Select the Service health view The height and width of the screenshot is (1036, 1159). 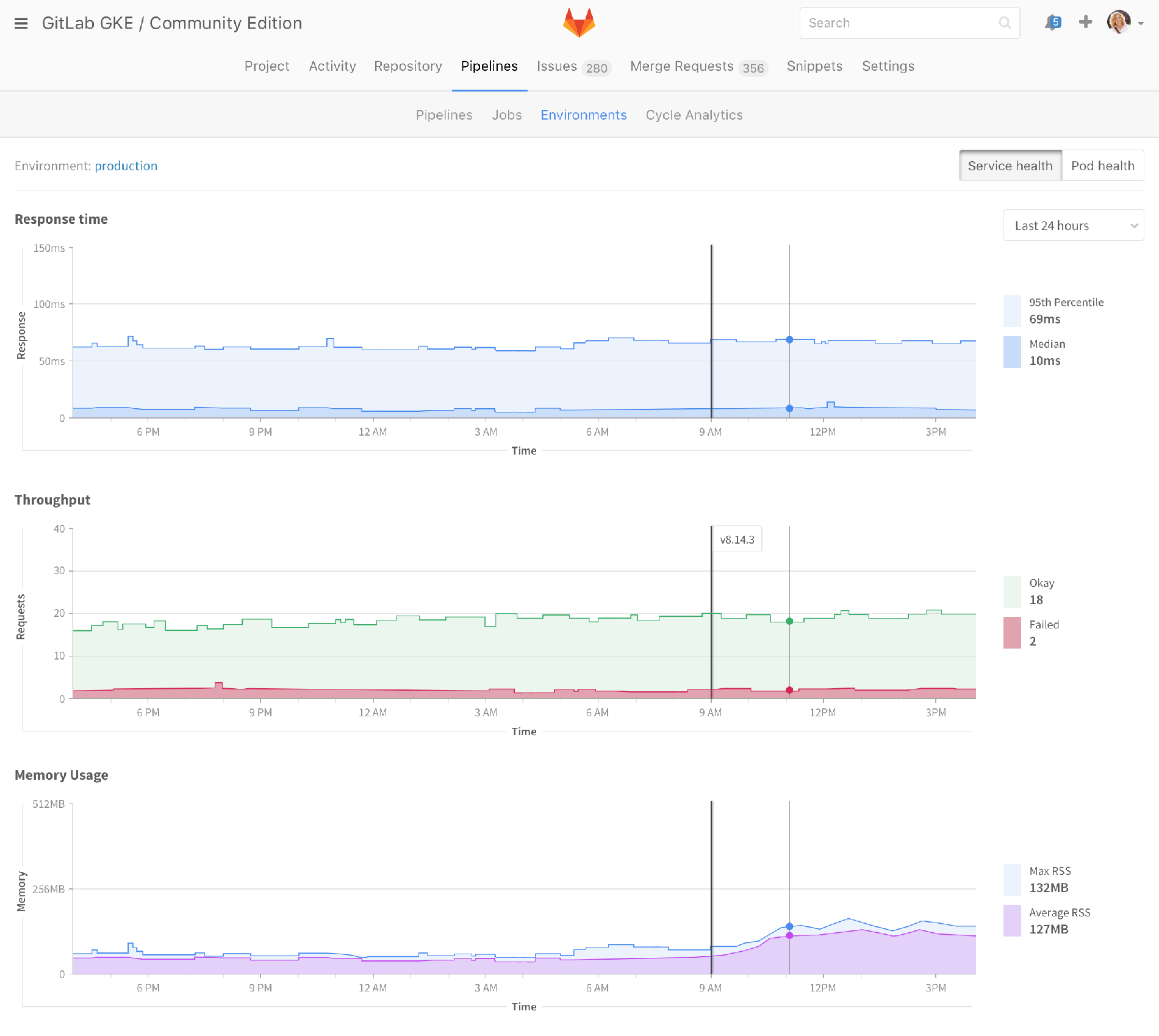coord(1010,166)
